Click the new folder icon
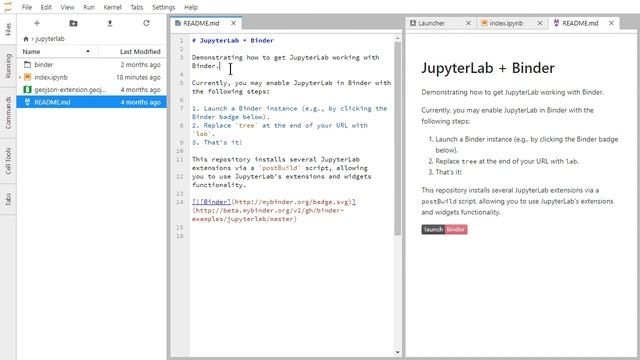The height and width of the screenshot is (360, 640). point(73,23)
